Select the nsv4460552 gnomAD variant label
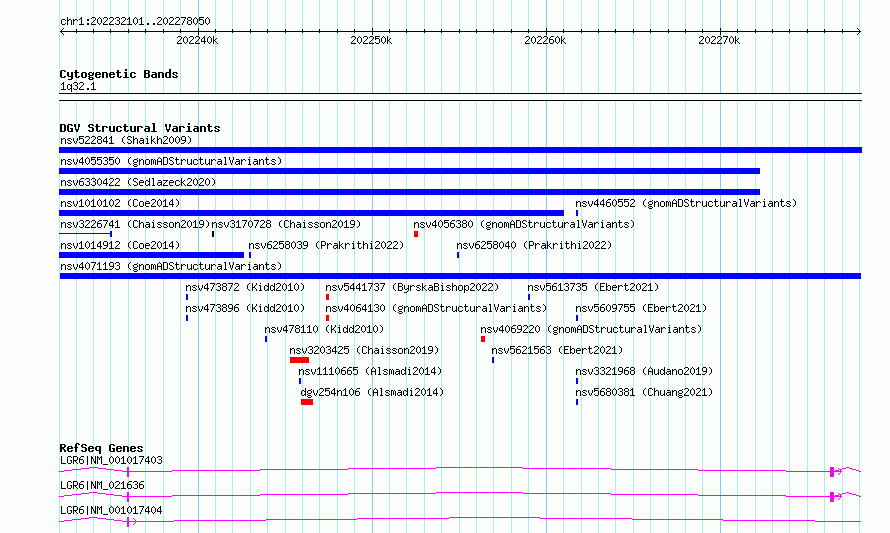The width and height of the screenshot is (890, 533). [x=686, y=203]
